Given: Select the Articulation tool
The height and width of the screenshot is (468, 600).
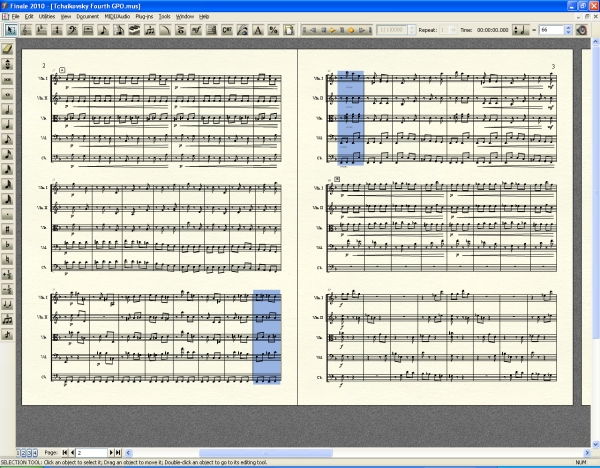Looking at the screenshot, I should click(x=181, y=30).
